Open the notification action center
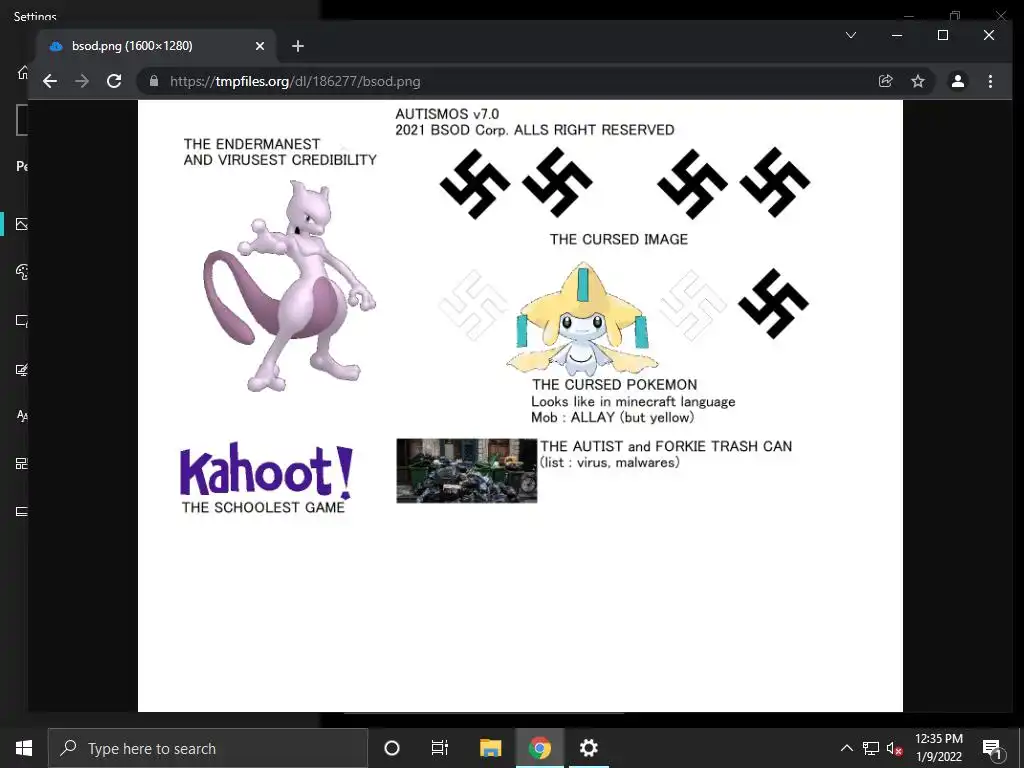Image resolution: width=1024 pixels, height=768 pixels. [992, 748]
